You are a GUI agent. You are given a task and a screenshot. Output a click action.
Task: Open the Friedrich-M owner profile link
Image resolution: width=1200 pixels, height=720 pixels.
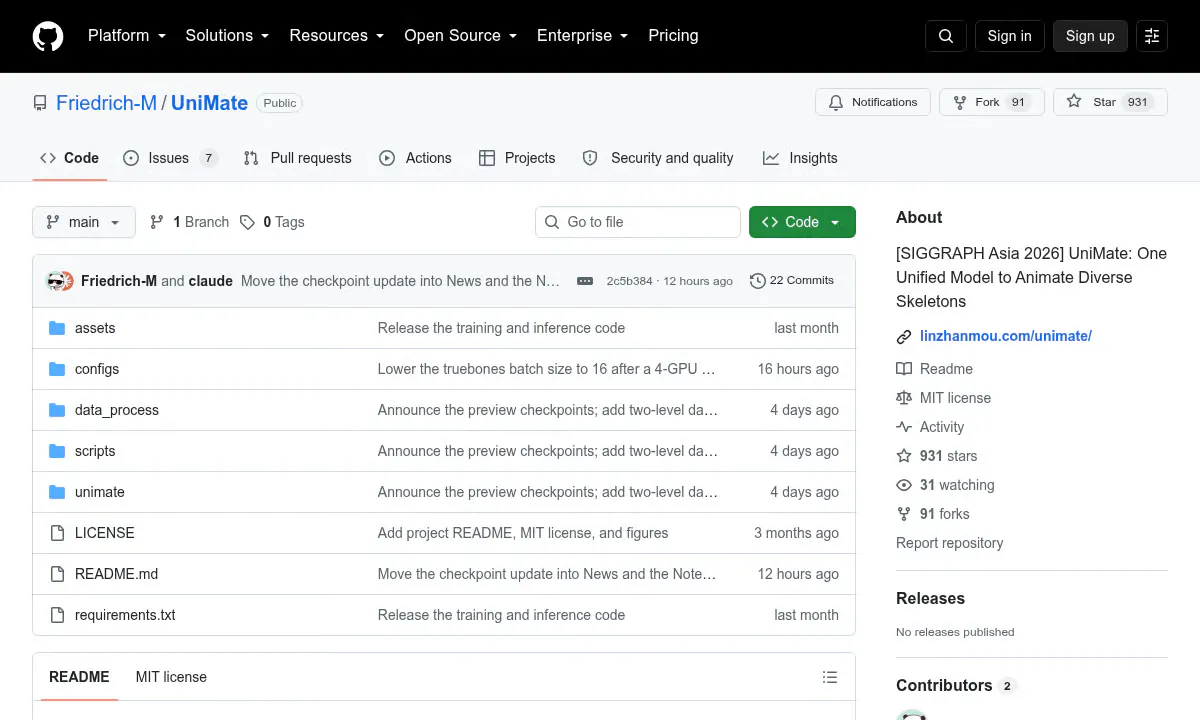106,103
